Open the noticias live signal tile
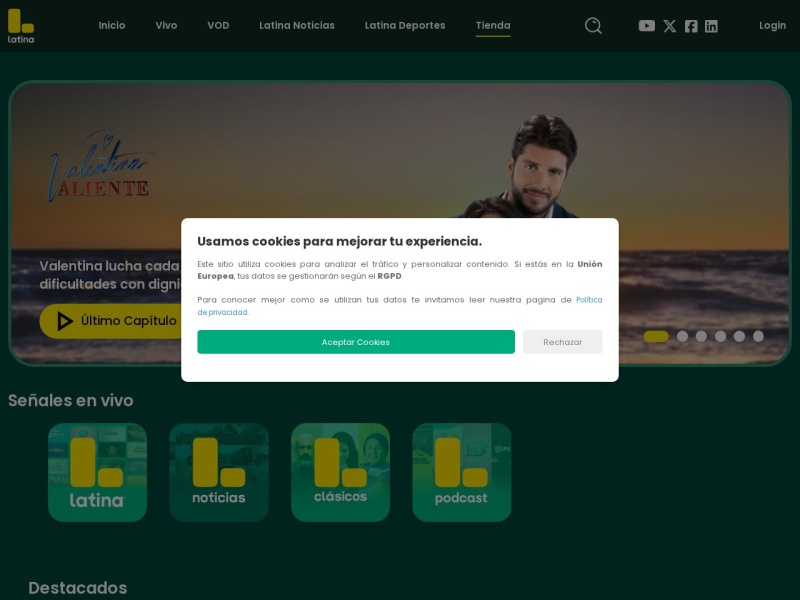This screenshot has height=600, width=800. tap(219, 472)
